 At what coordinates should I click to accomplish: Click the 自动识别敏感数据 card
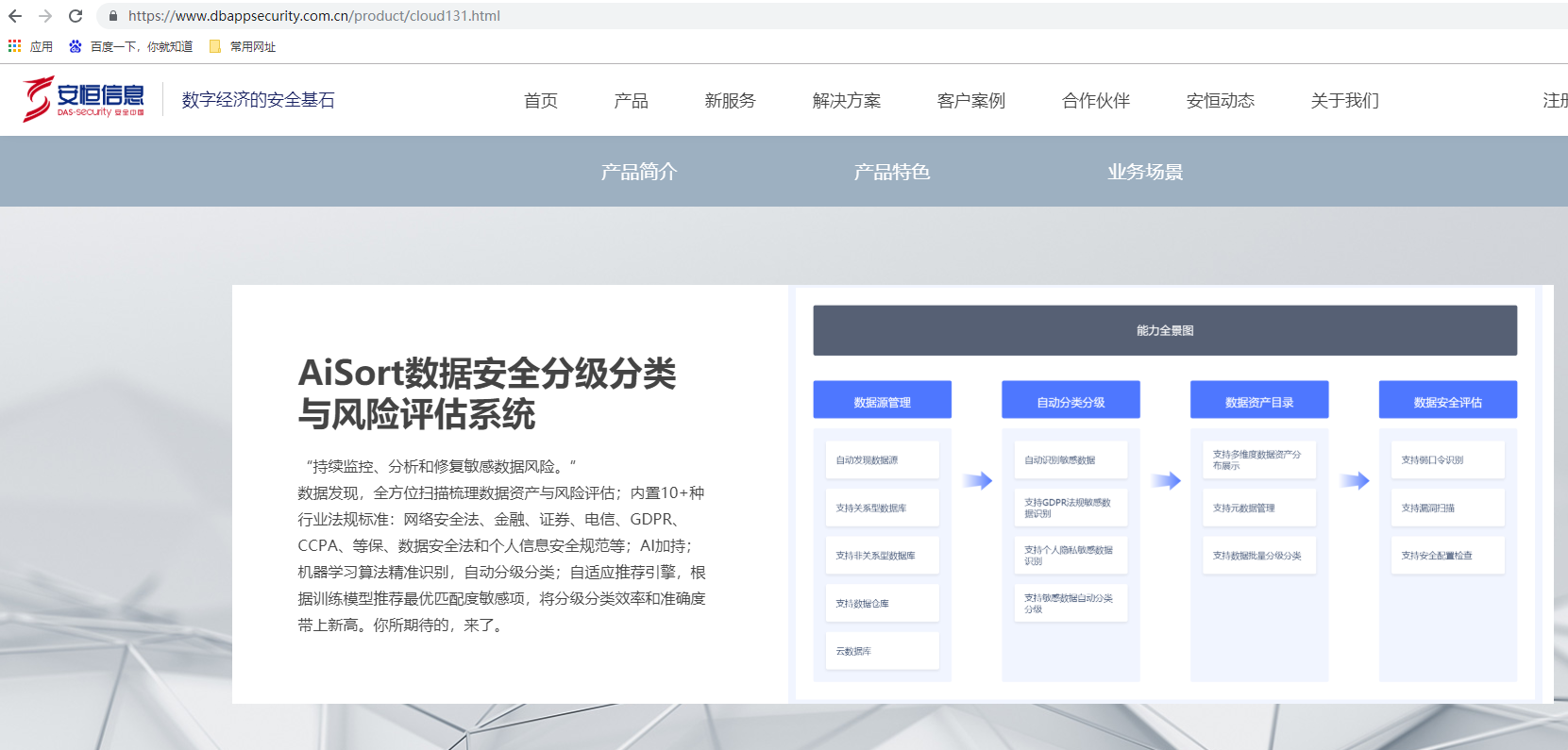click(x=1071, y=459)
